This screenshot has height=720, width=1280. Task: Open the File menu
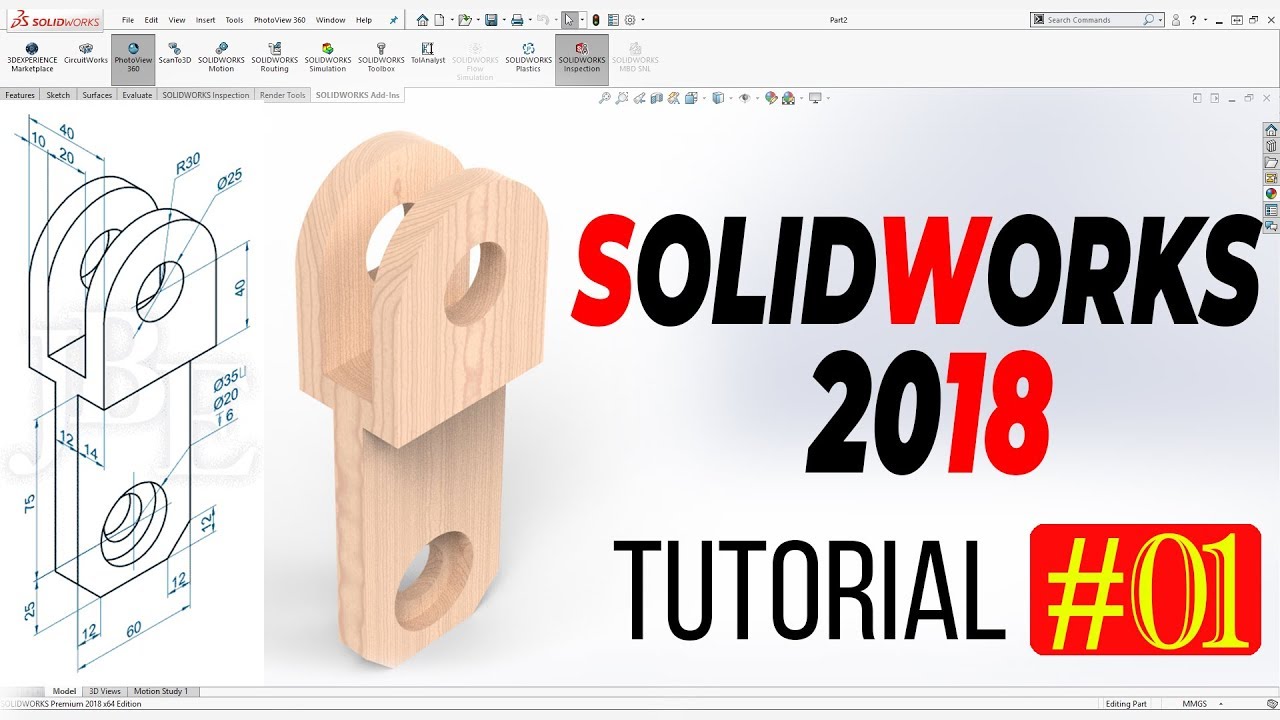(128, 20)
